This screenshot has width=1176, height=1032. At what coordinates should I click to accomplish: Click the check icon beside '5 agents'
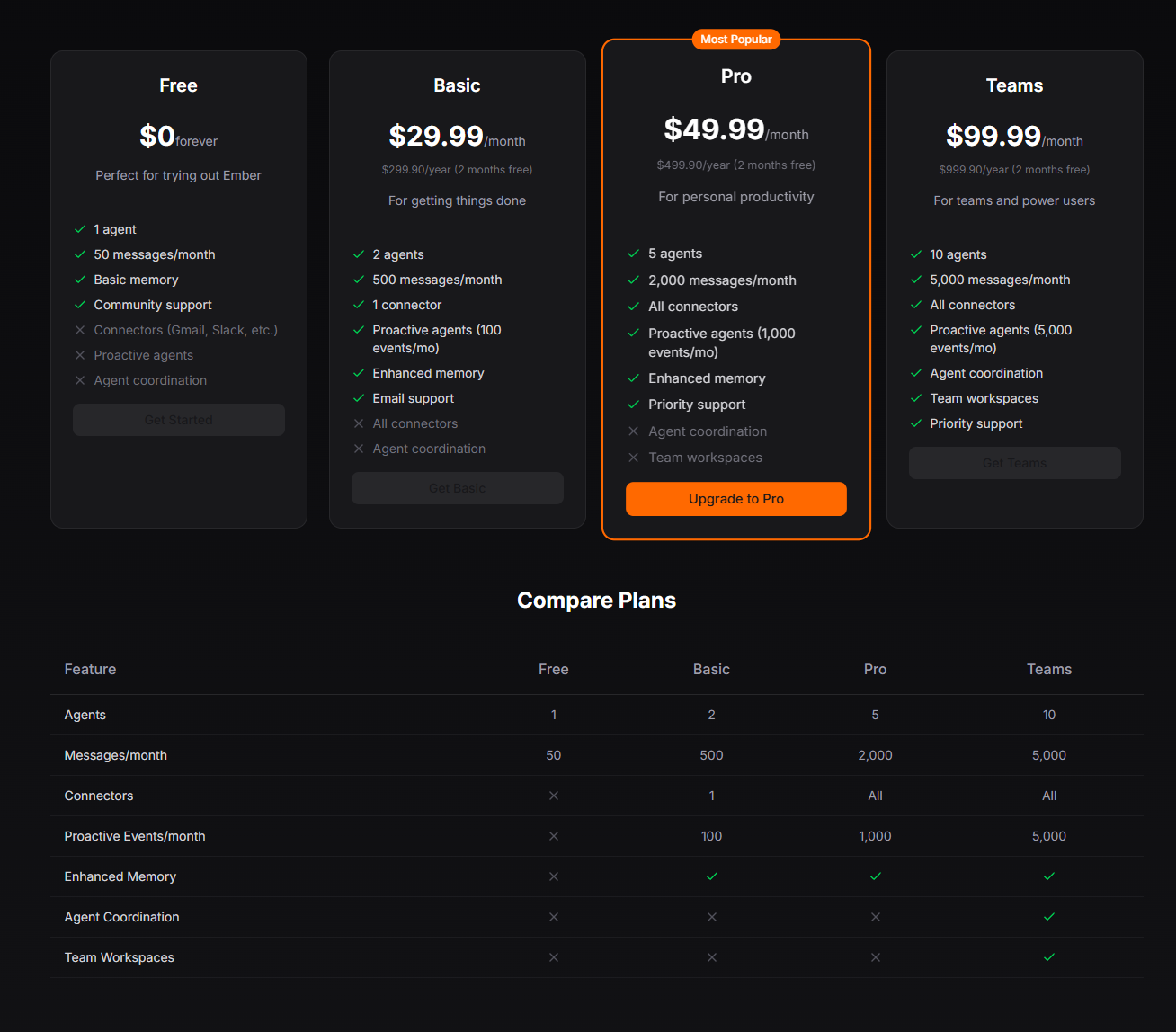(x=633, y=254)
